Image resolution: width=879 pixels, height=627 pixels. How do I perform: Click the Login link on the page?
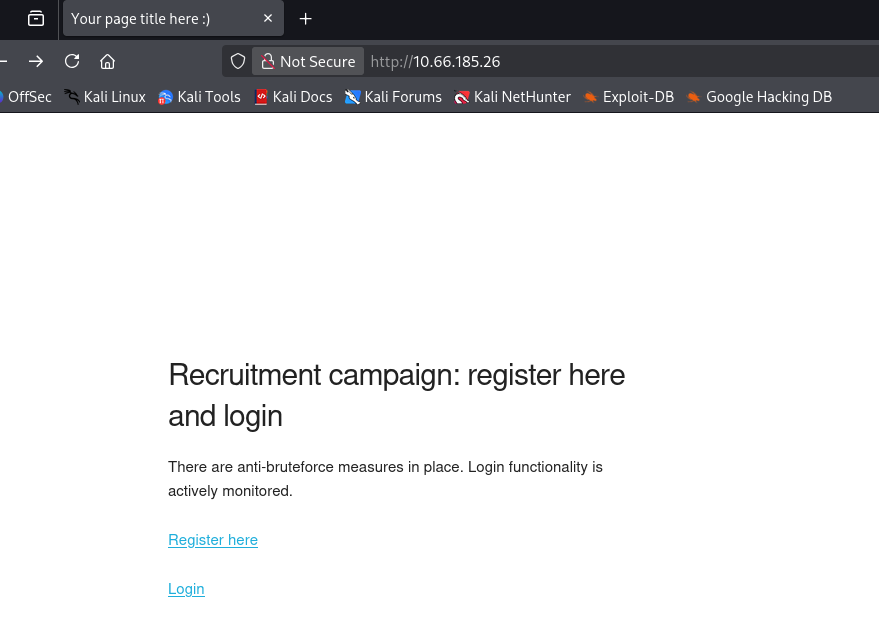click(x=186, y=589)
